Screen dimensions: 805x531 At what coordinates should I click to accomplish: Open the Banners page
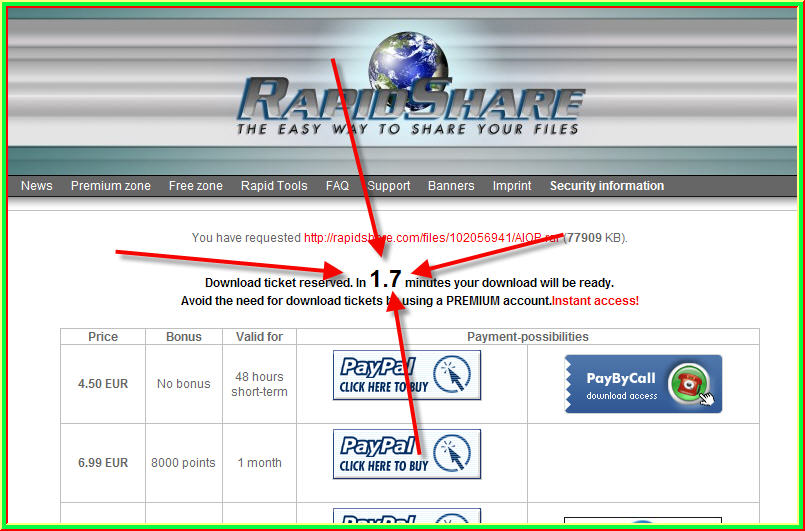pos(451,186)
